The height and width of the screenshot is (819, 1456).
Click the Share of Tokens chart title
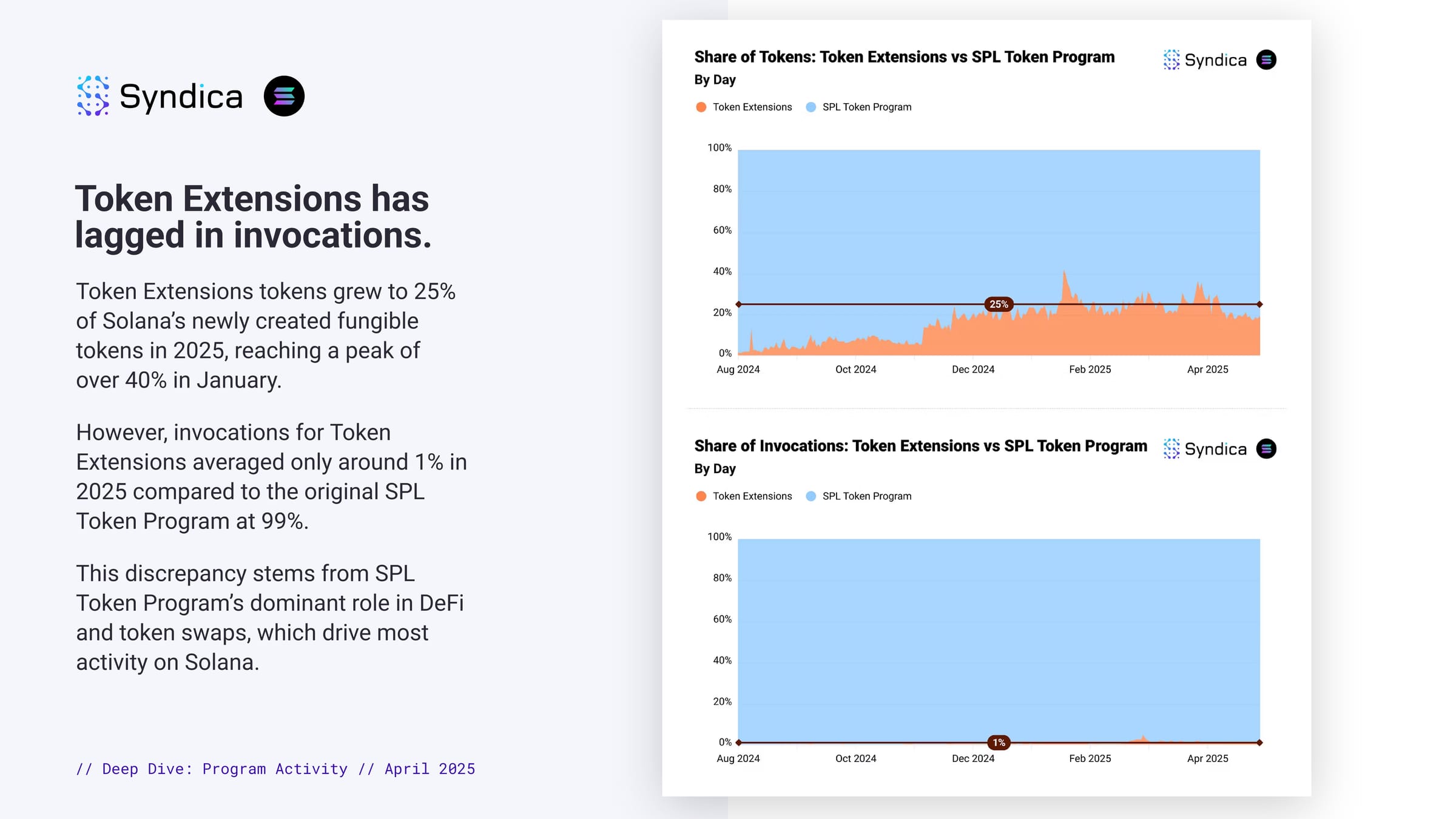tap(904, 57)
